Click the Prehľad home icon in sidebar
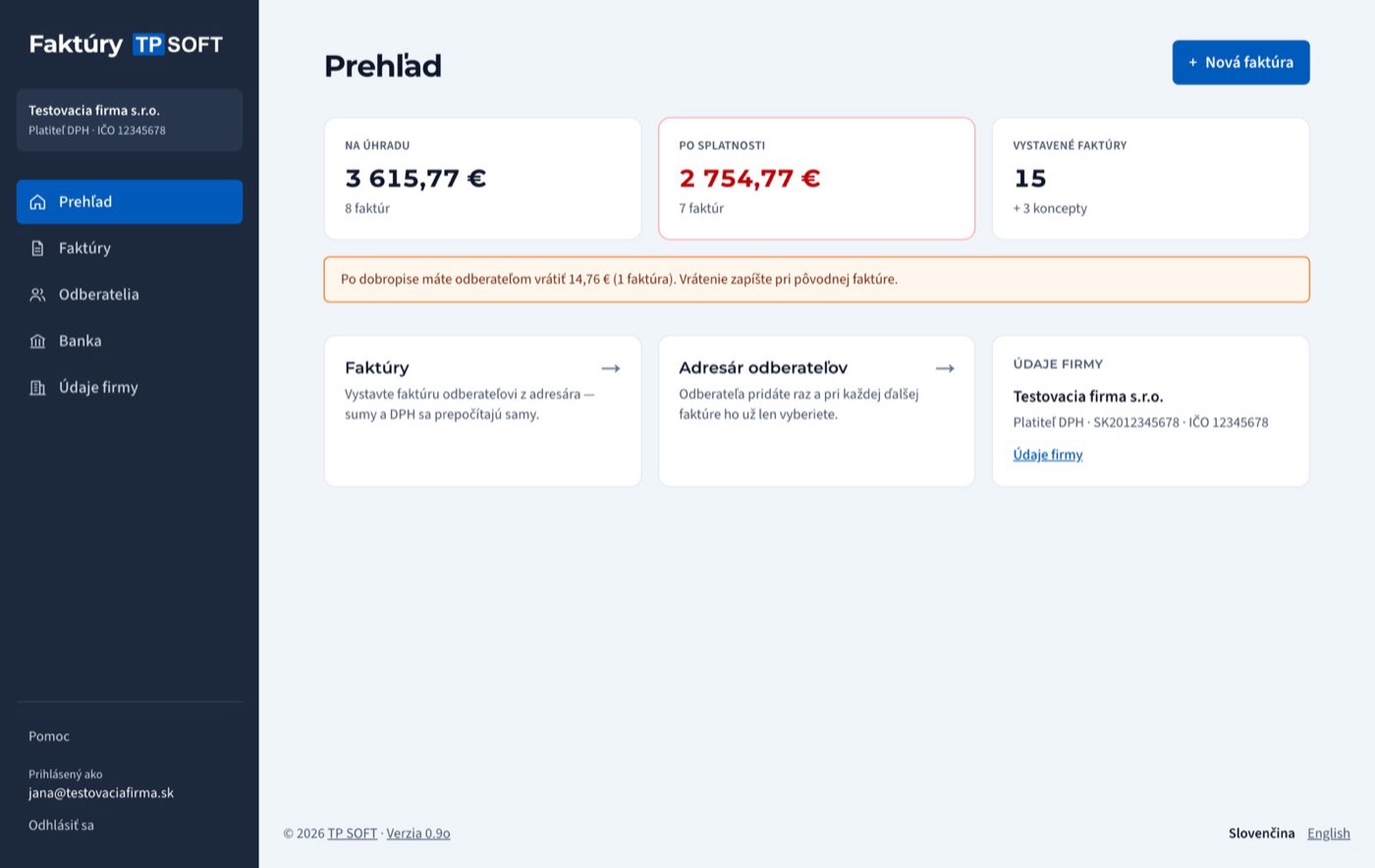1375x868 pixels. point(37,202)
